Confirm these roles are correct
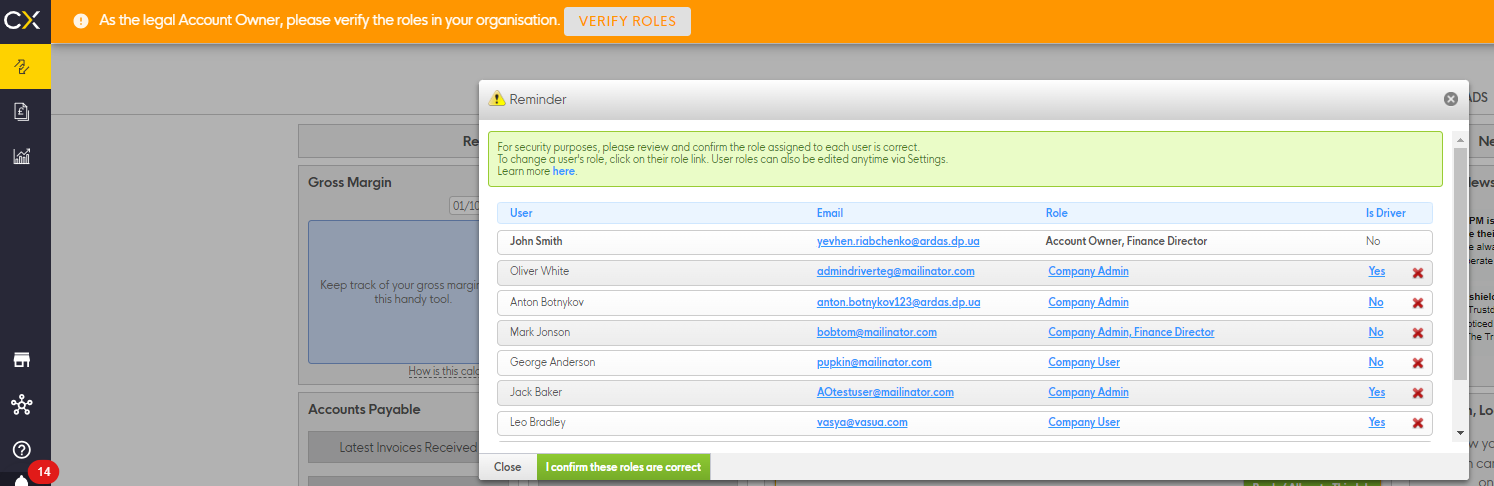1494x486 pixels. click(x=623, y=467)
